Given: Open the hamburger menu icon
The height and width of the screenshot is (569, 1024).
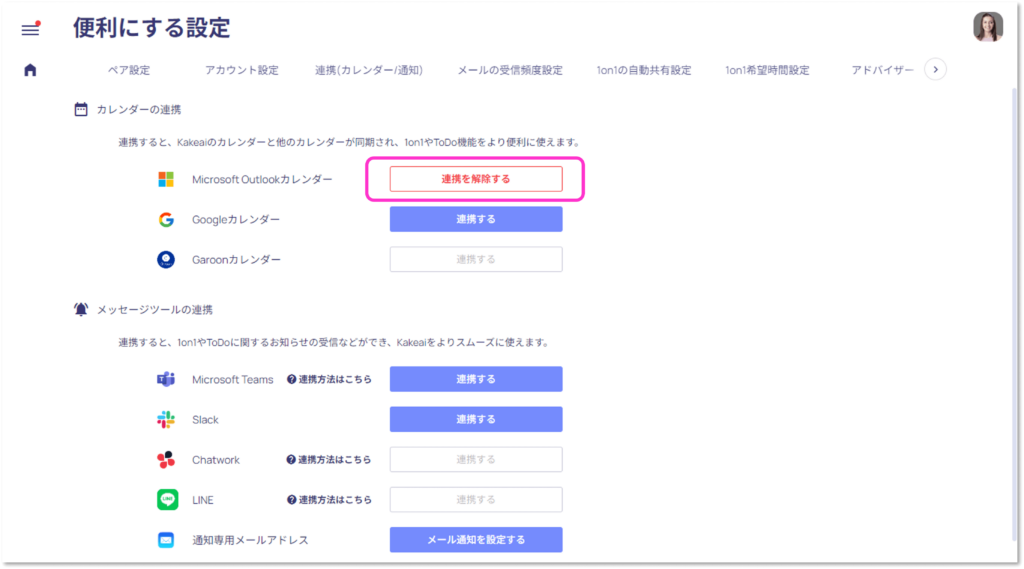Looking at the screenshot, I should tap(31, 29).
